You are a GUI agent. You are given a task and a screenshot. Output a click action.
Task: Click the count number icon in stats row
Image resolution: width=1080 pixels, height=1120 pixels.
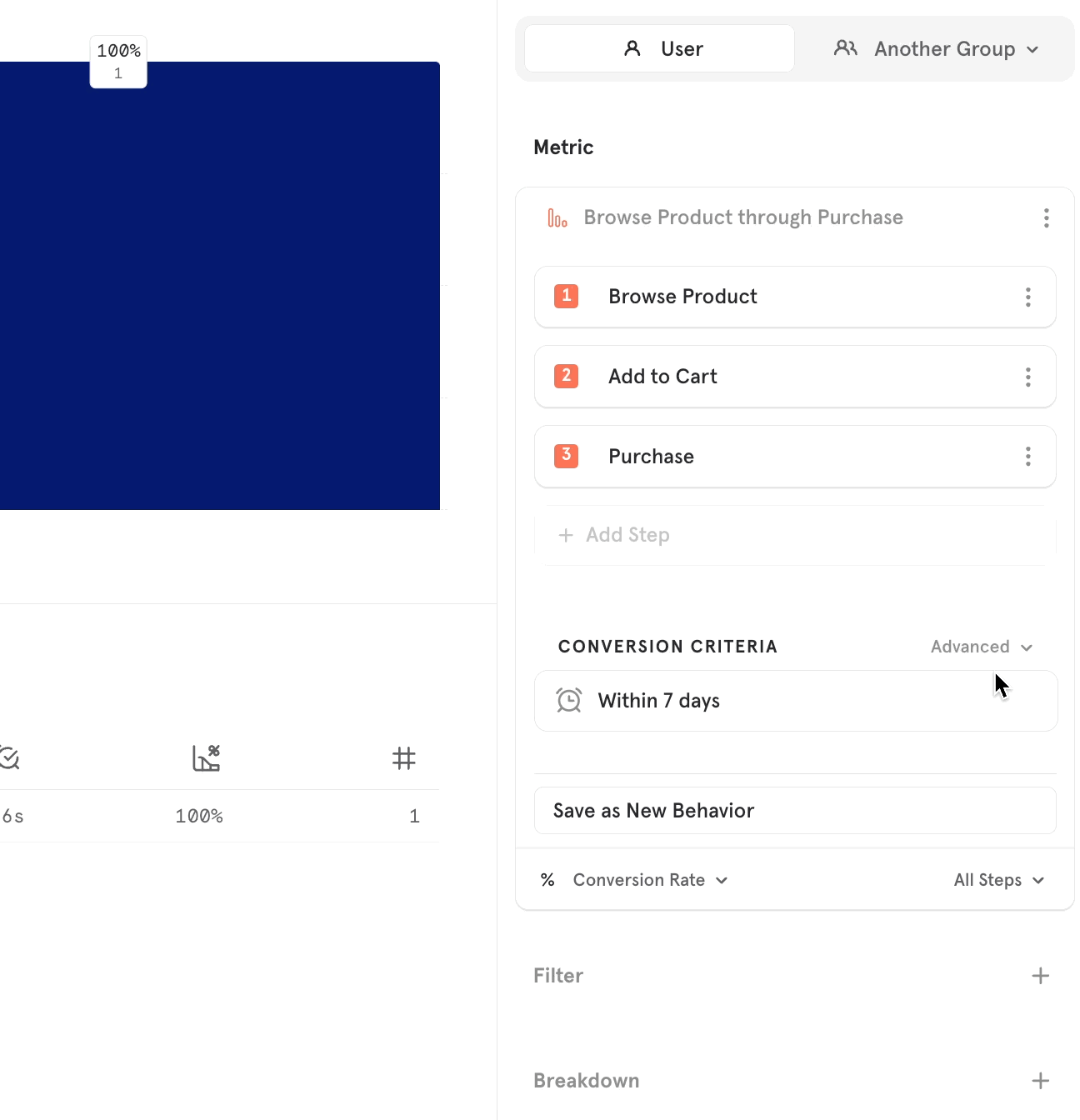click(405, 758)
